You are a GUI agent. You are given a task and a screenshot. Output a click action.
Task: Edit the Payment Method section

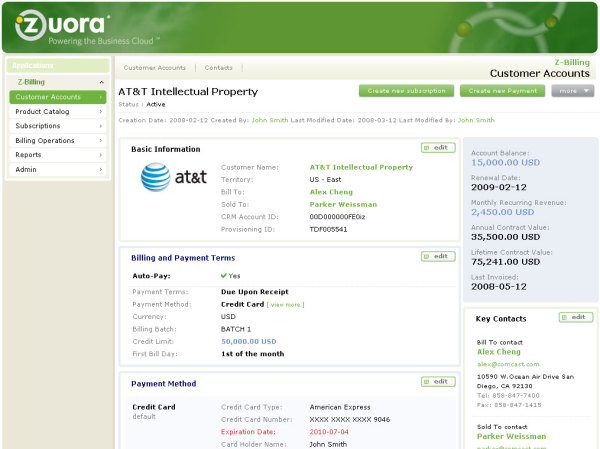[x=438, y=382]
